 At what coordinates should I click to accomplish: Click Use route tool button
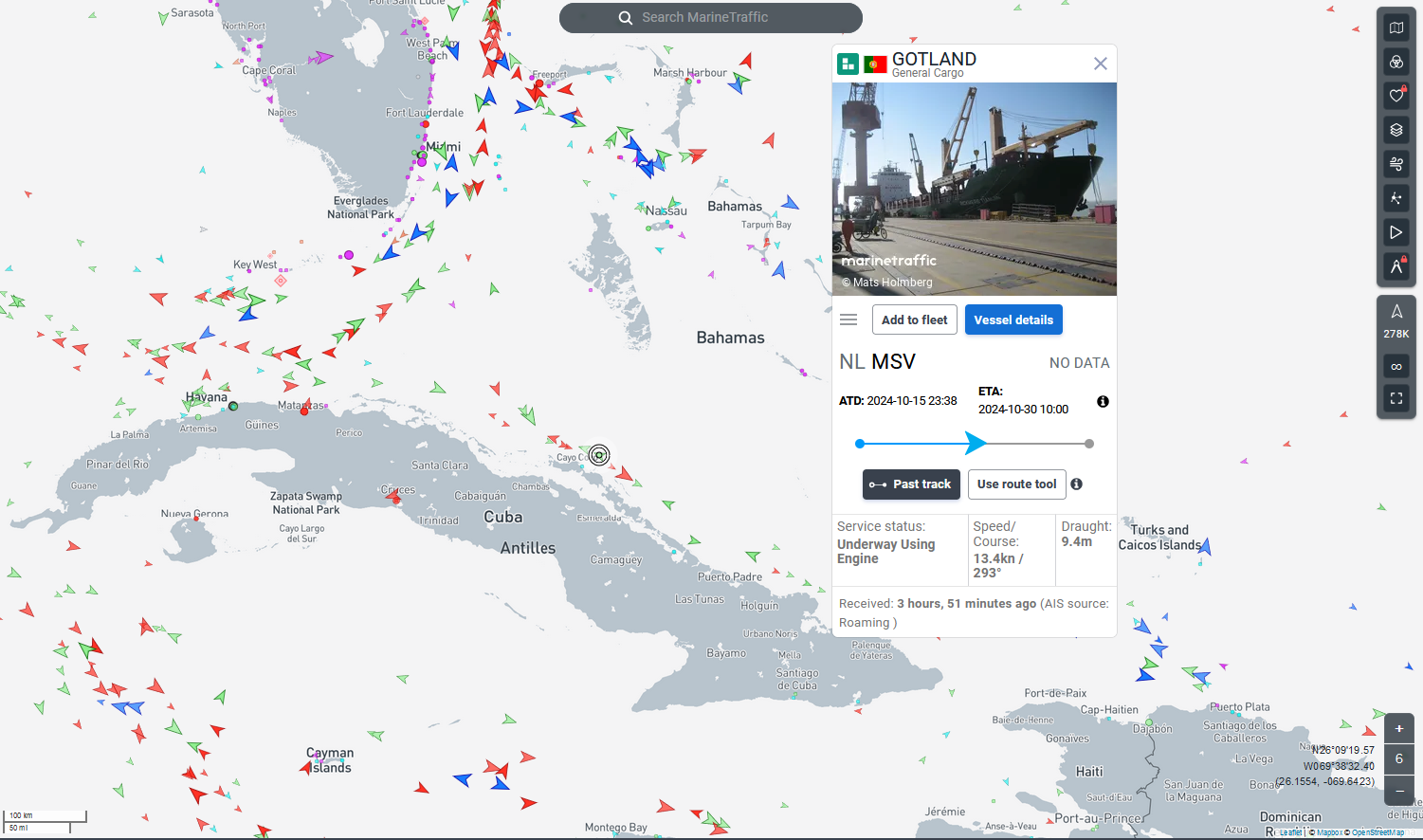[1017, 484]
